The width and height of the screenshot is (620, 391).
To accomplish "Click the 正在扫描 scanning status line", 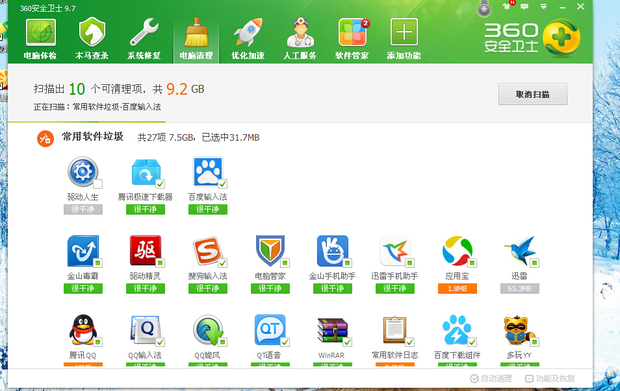I will tap(97, 107).
